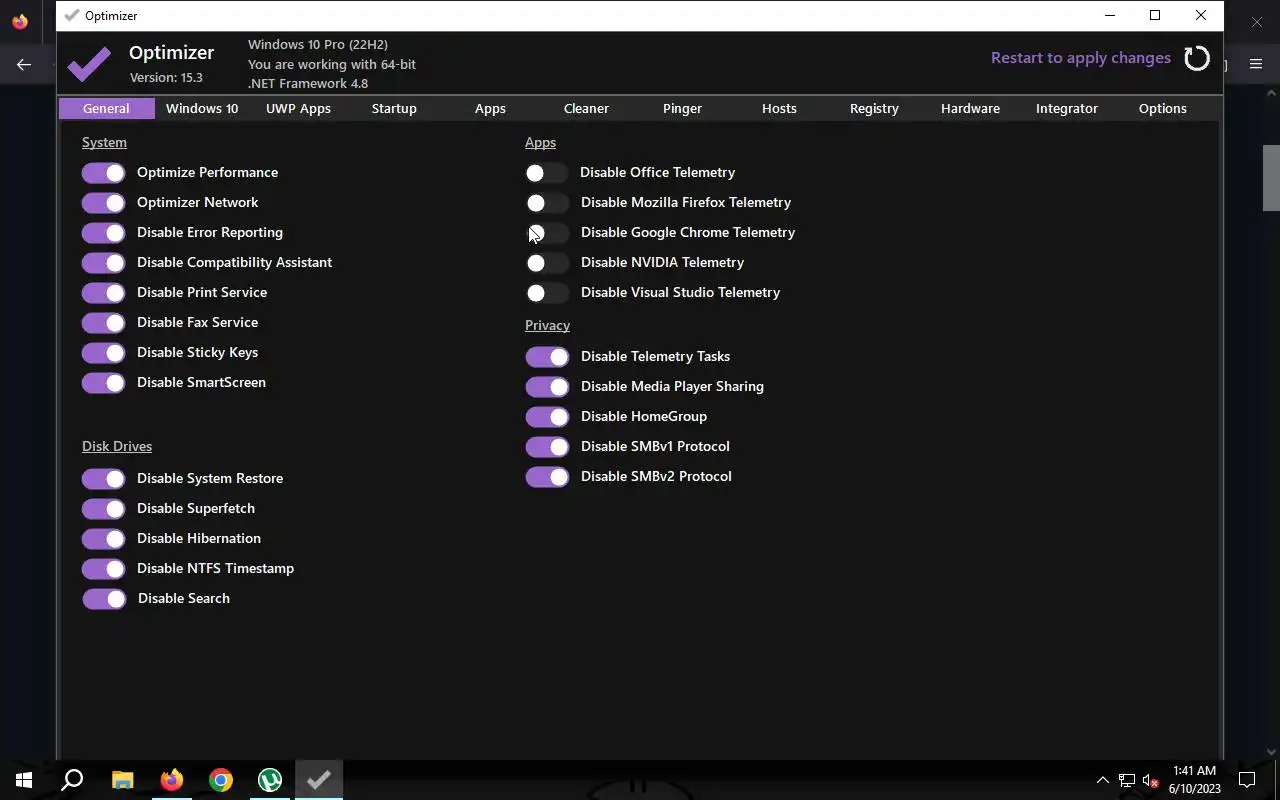Switch to the Integrator tab
Image resolution: width=1280 pixels, height=800 pixels.
[1067, 108]
